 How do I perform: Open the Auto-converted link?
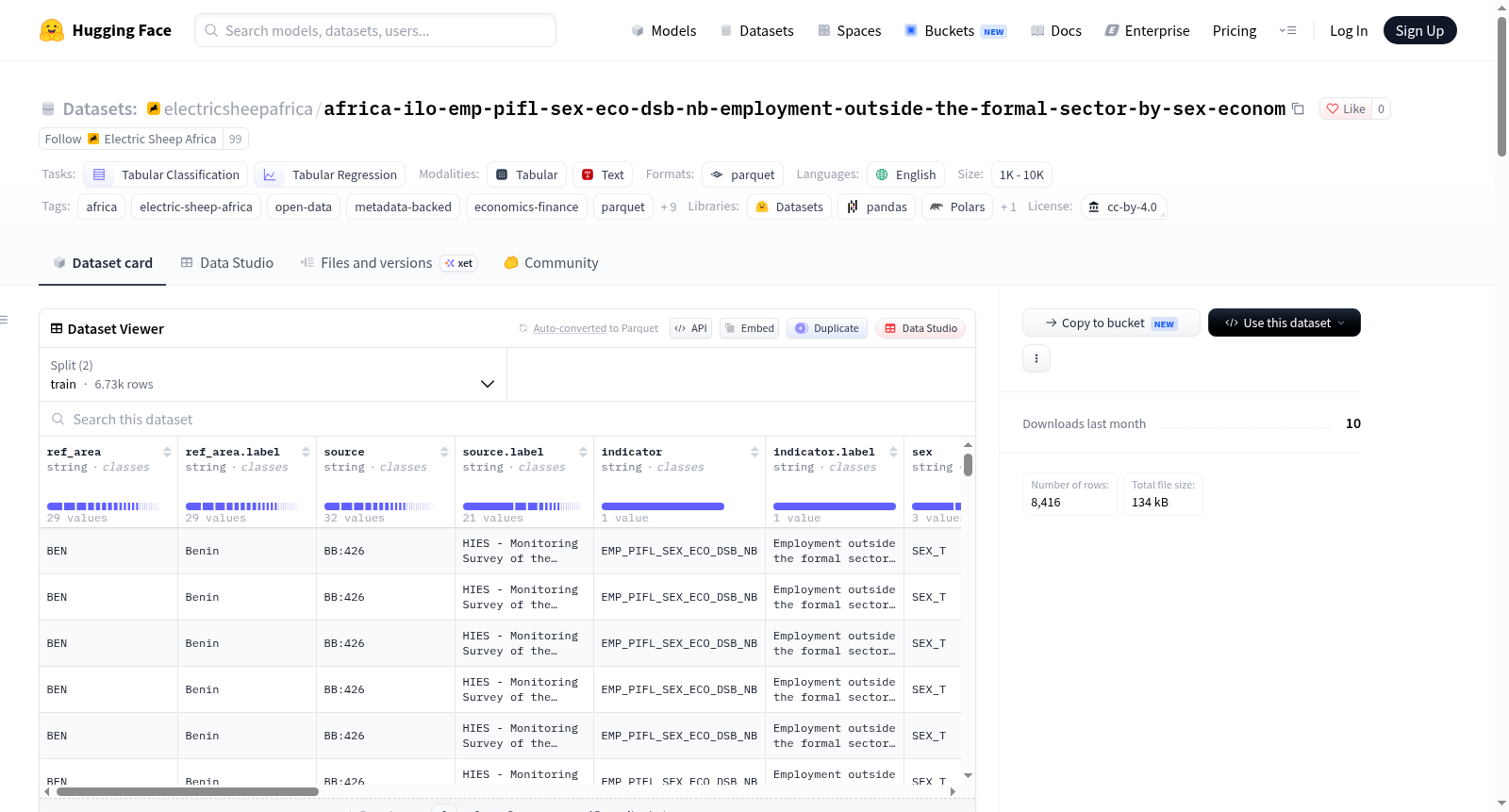(x=570, y=328)
